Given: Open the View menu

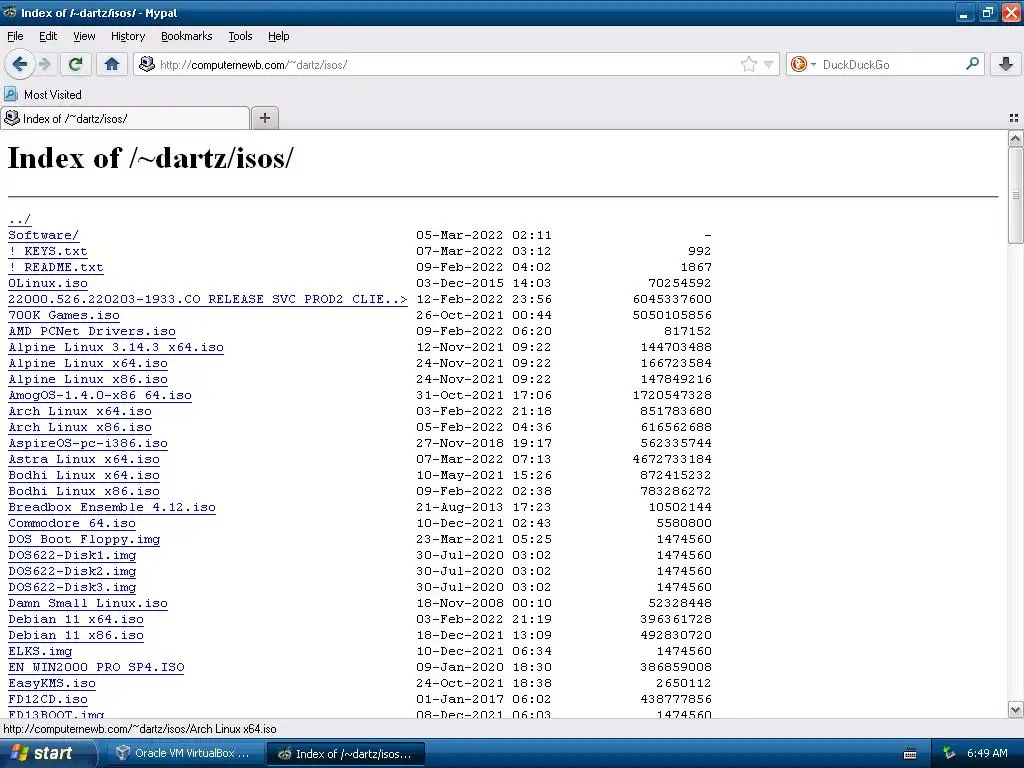Looking at the screenshot, I should (x=84, y=36).
